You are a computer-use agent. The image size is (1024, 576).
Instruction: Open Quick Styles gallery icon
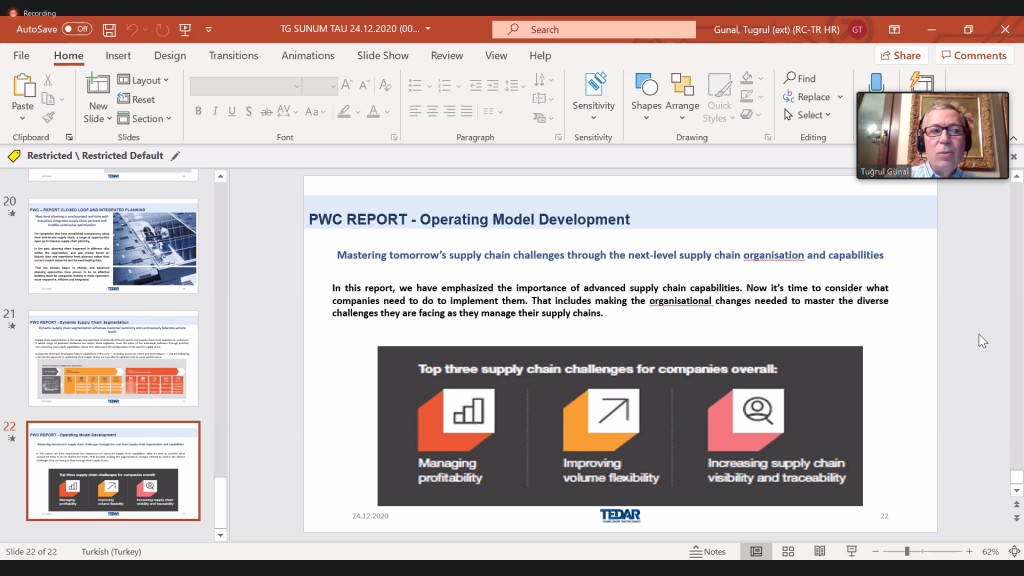(x=719, y=86)
